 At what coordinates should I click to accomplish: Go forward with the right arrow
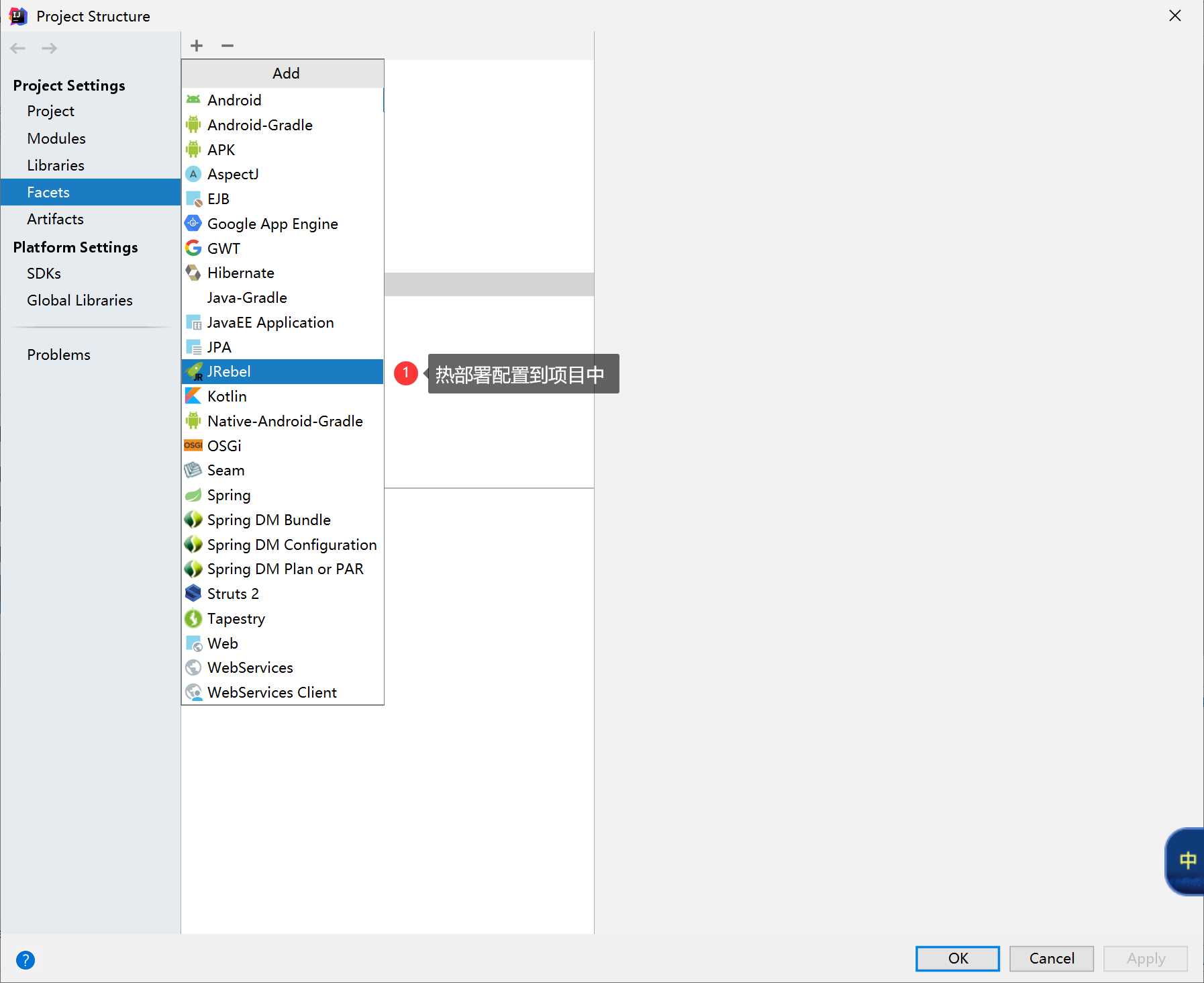tap(49, 48)
